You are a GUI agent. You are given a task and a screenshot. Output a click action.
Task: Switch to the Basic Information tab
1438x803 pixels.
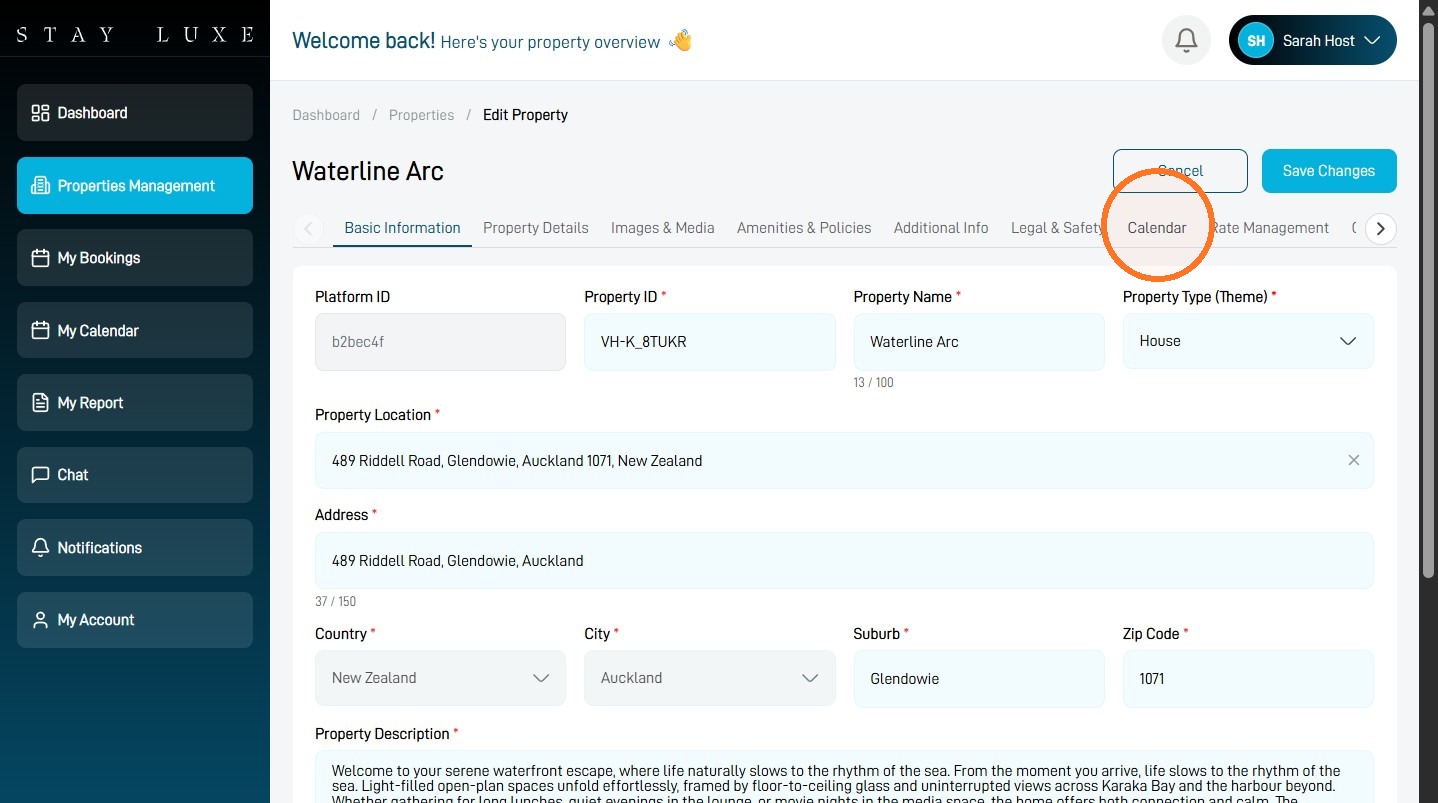click(402, 228)
